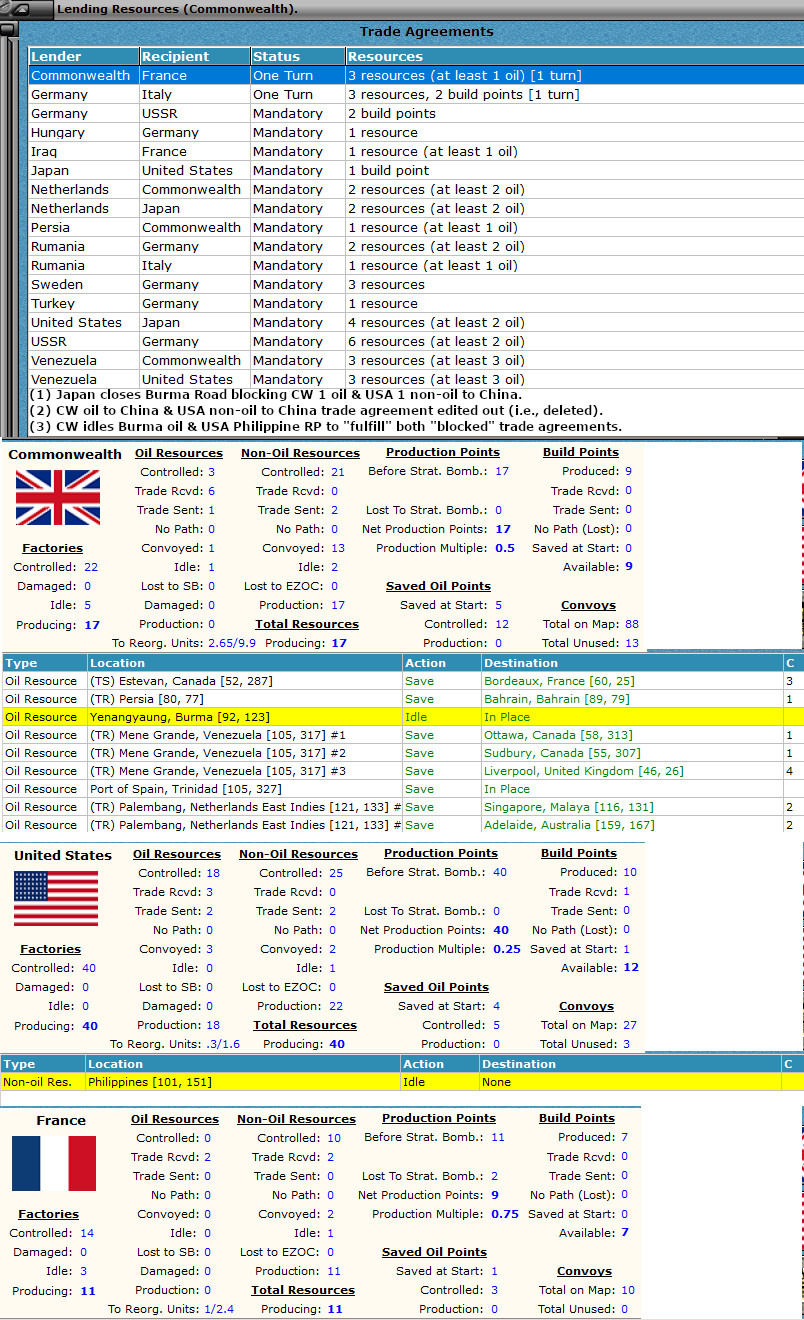The image size is (804, 1320).
Task: Click the Type header in United States resource table
Action: 43,1064
